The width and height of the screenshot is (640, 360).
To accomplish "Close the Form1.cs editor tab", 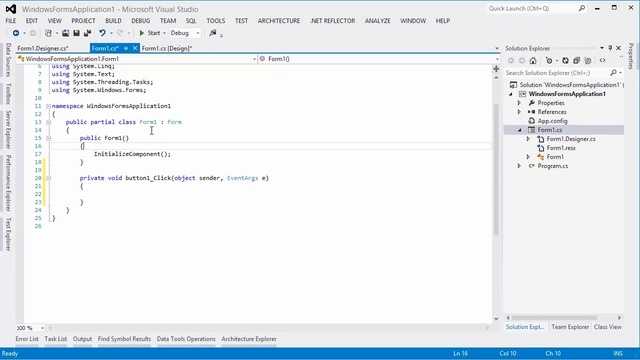I will (x=135, y=48).
